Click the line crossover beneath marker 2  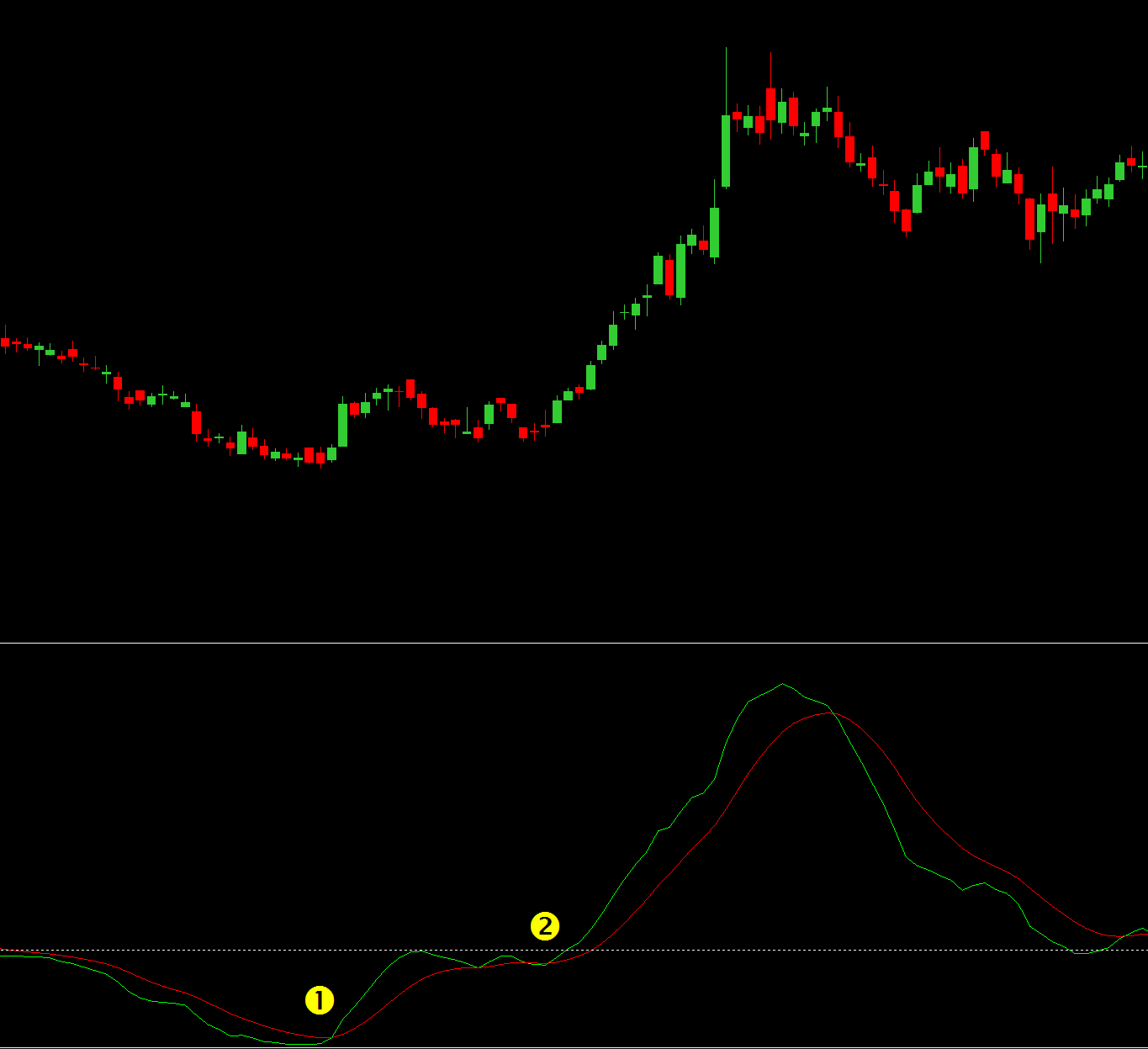click(x=547, y=964)
